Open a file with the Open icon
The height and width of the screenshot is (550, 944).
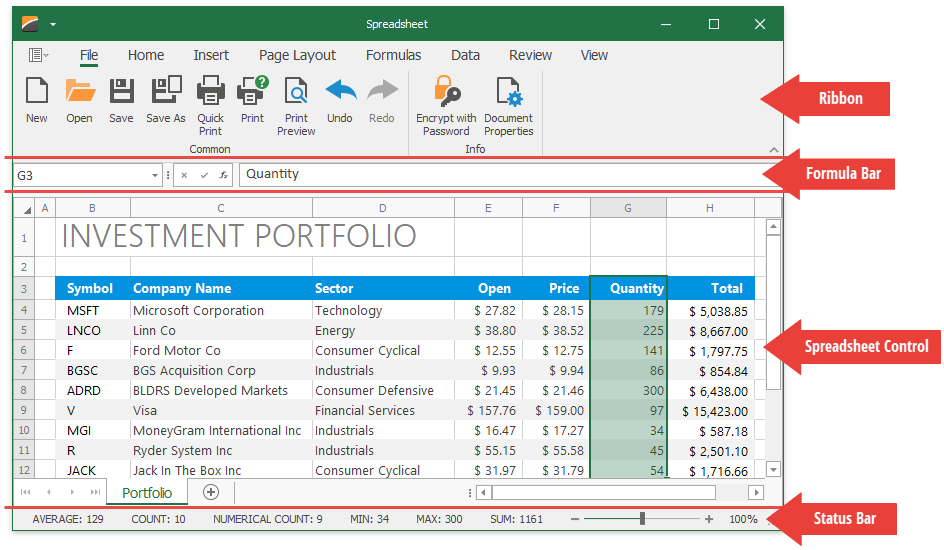[80, 92]
